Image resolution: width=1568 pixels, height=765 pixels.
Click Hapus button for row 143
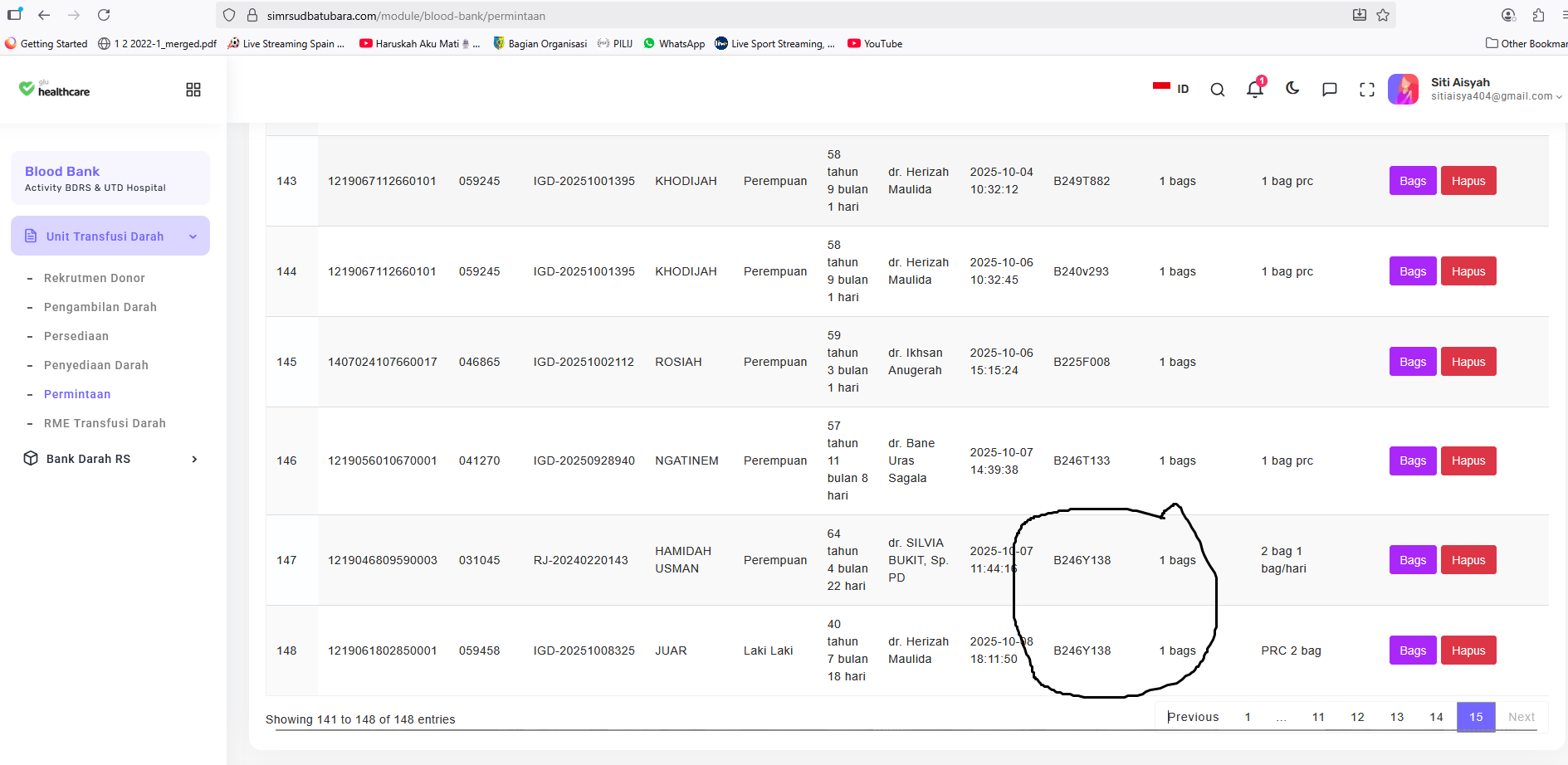point(1468,181)
